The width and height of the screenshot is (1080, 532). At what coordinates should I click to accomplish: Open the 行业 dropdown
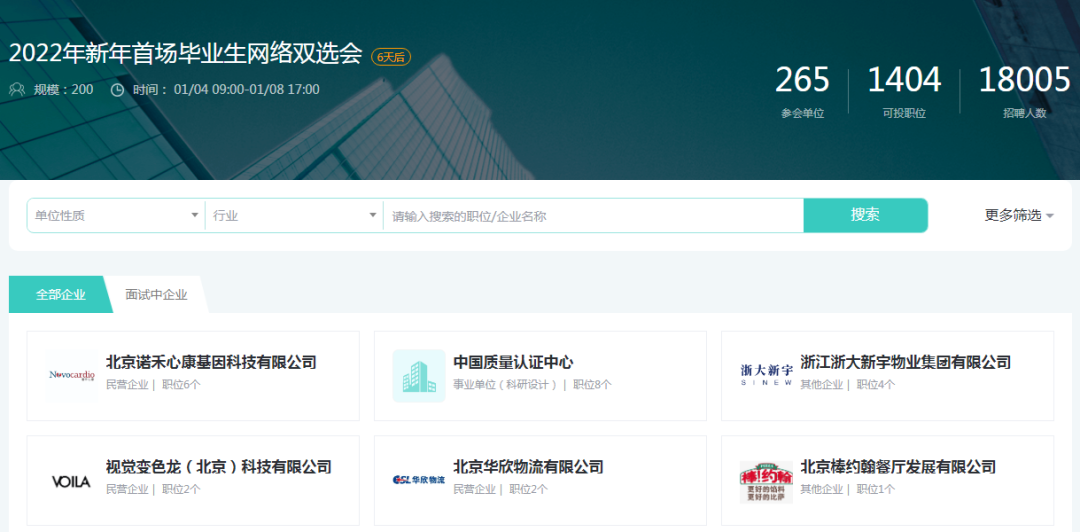point(294,215)
